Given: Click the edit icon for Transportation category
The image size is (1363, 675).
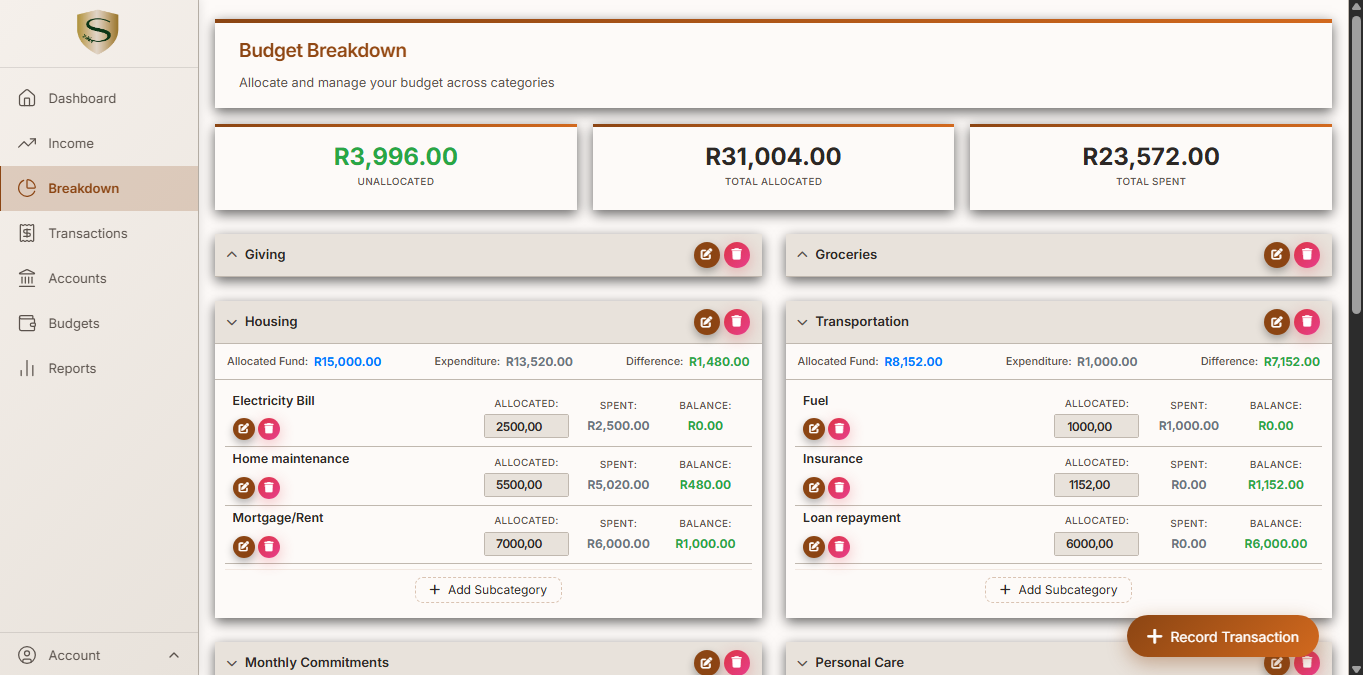Looking at the screenshot, I should pyautogui.click(x=1277, y=322).
